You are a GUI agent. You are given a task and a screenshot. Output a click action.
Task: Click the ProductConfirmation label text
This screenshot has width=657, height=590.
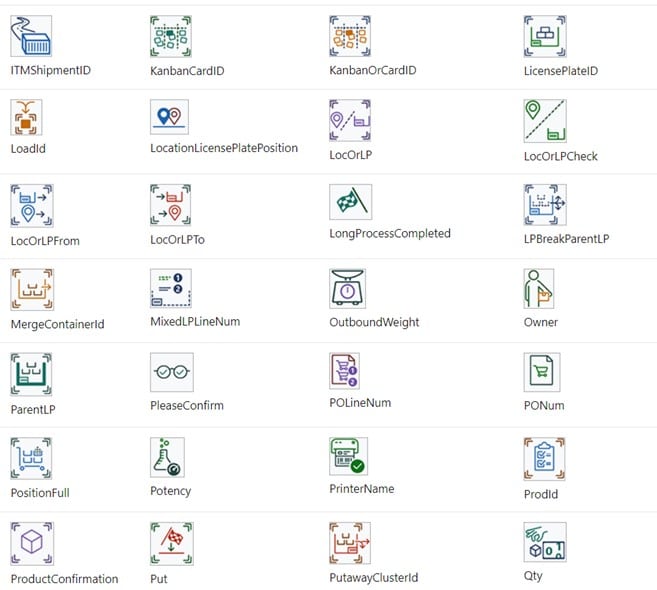64,579
